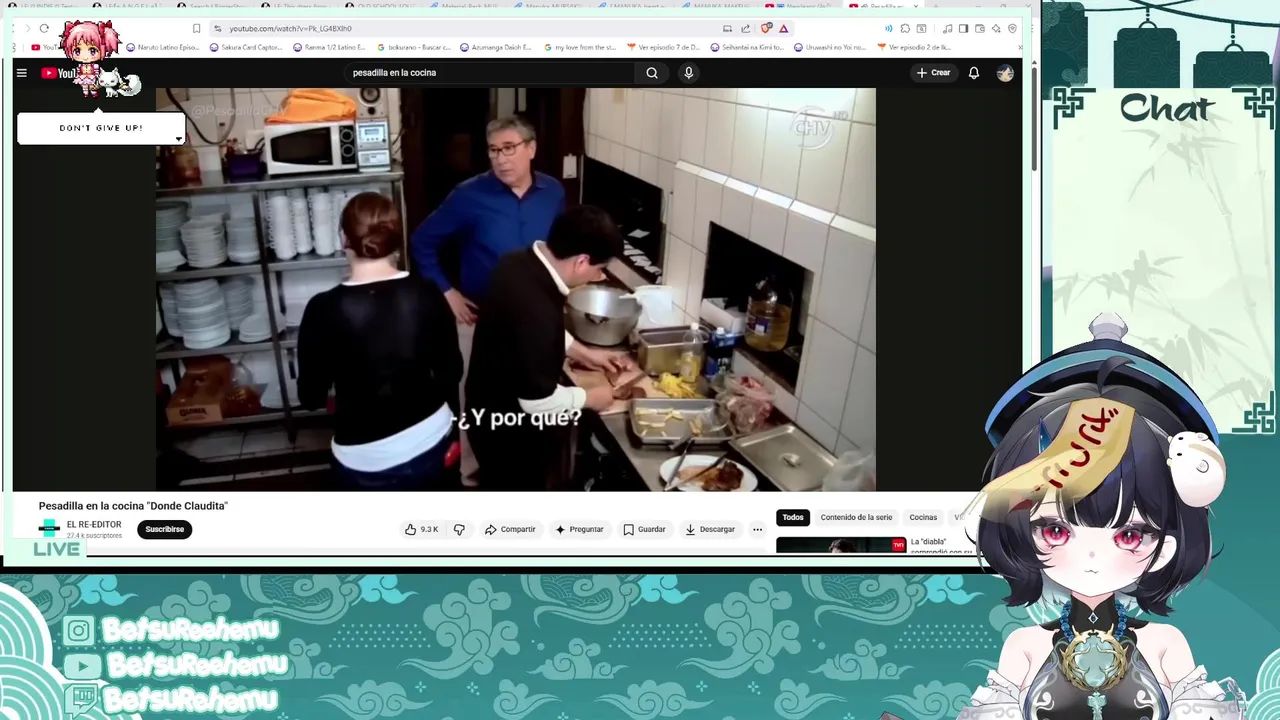Screen dimensions: 1280x720
Task: Open the Ver episodio 7 de D... bookmark
Action: click(664, 47)
